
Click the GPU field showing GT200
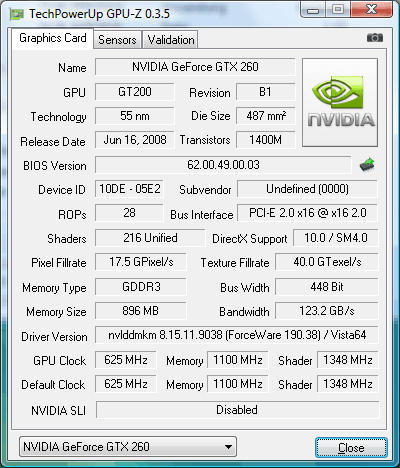pos(135,92)
